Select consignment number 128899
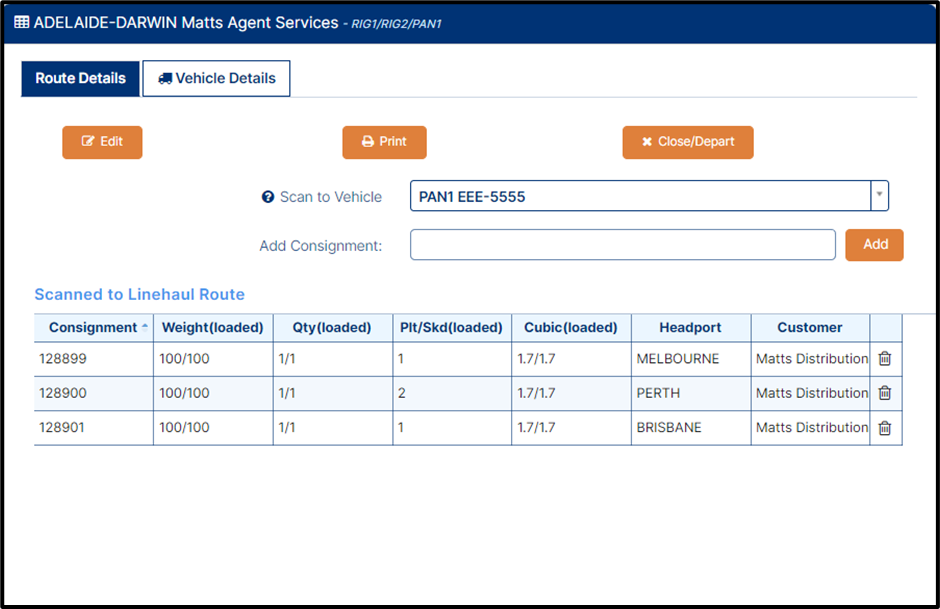Image resolution: width=940 pixels, height=609 pixels. pyautogui.click(x=63, y=358)
